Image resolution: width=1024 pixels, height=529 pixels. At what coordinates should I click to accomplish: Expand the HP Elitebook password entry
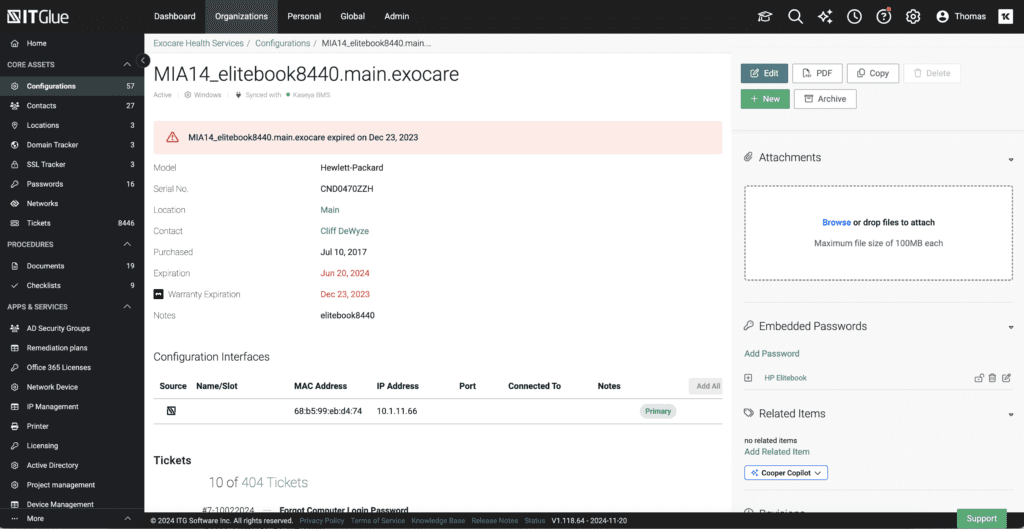click(x=748, y=378)
